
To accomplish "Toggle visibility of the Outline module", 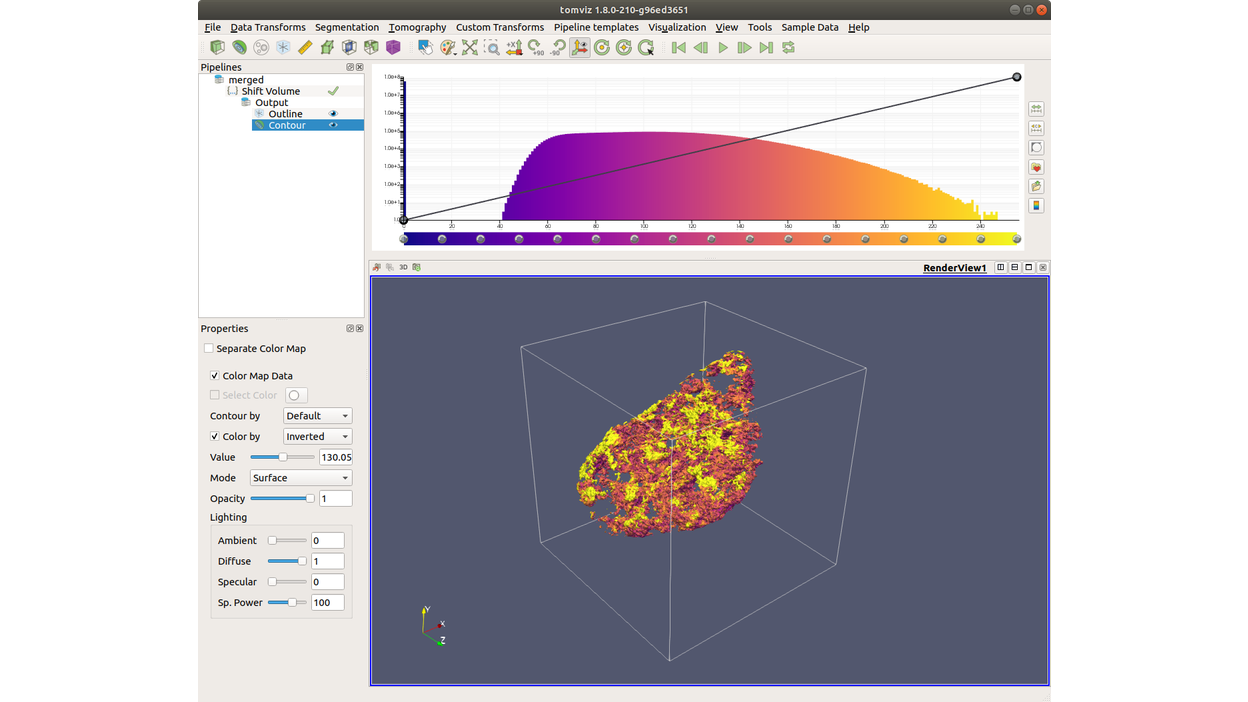I will [334, 113].
